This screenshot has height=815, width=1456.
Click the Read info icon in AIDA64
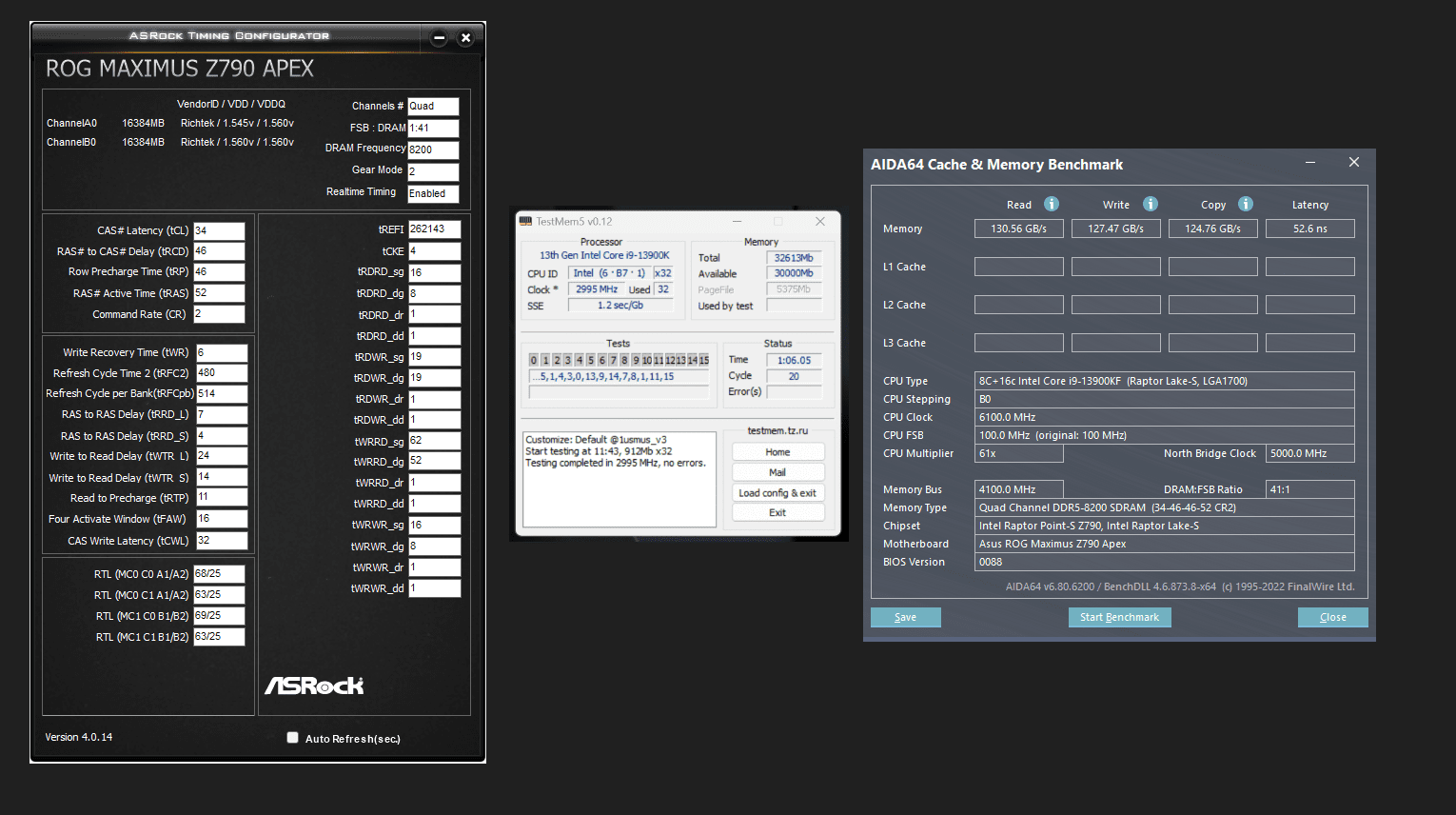(x=1052, y=204)
